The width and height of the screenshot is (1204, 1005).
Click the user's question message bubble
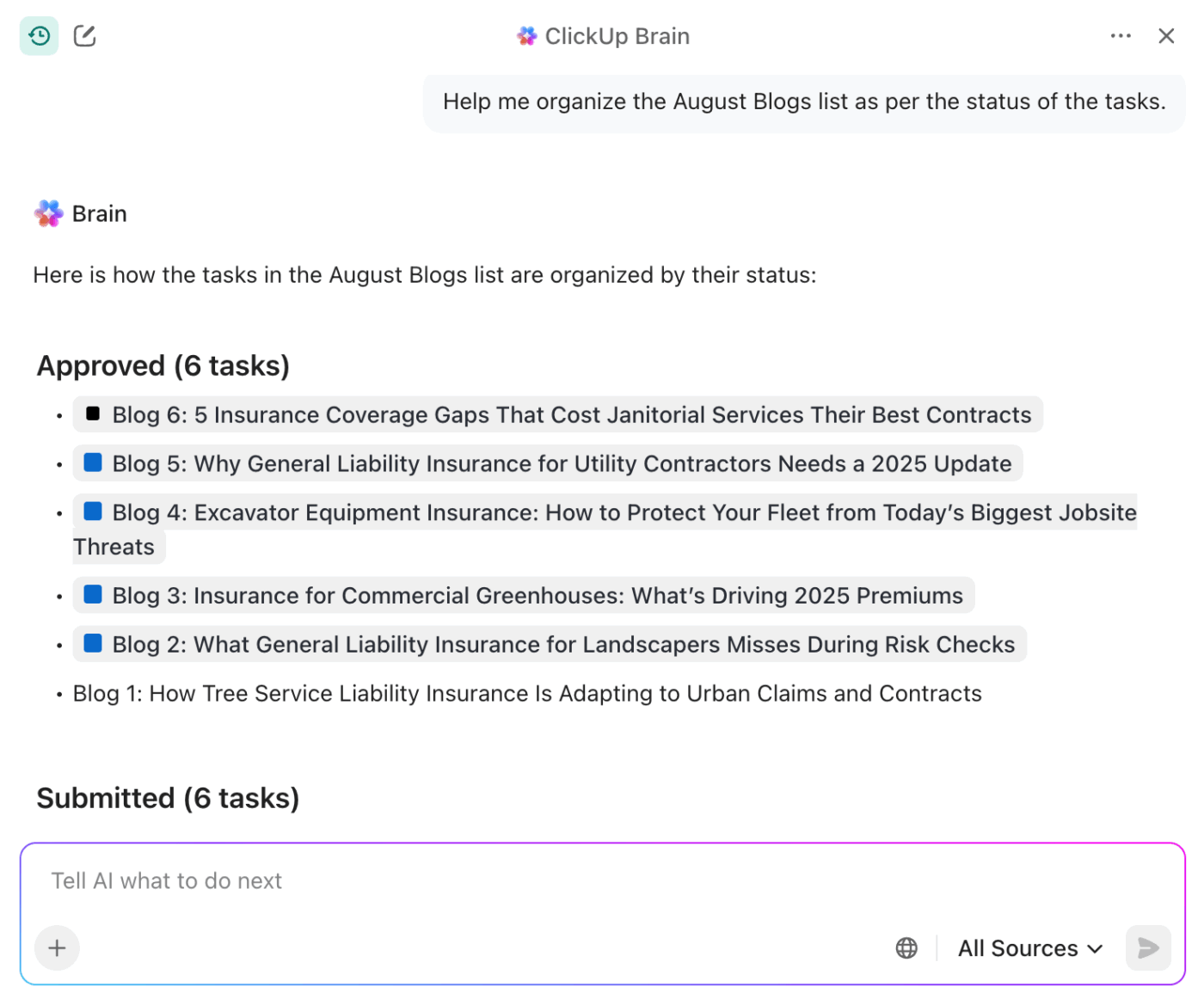[x=804, y=101]
